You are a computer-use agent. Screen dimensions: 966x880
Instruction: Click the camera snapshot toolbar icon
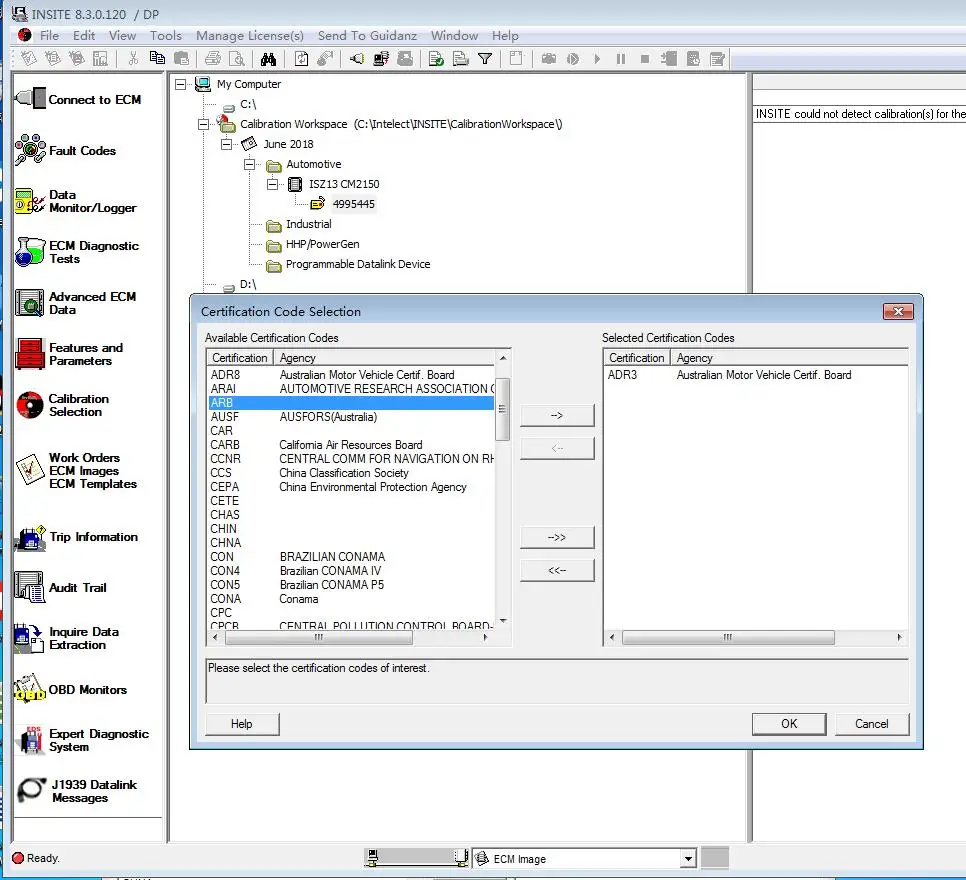pyautogui.click(x=548, y=59)
